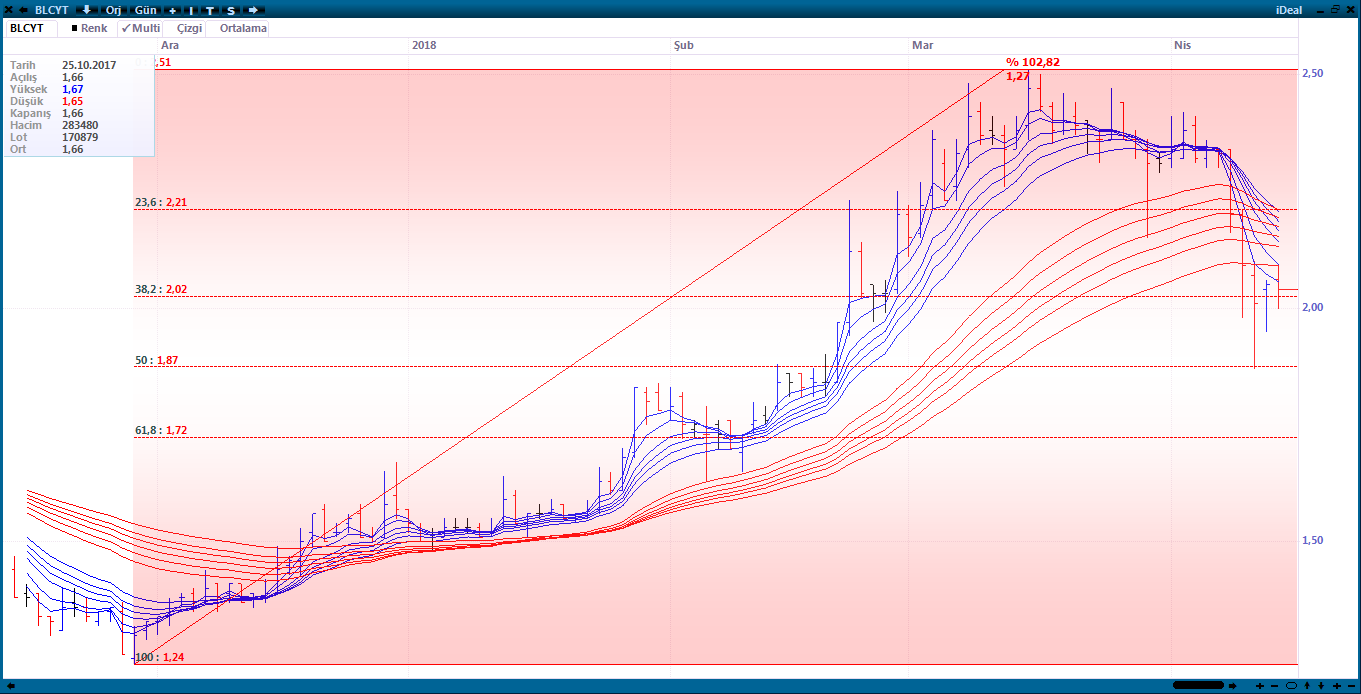1361x694 pixels.
Task: Open the Gün period selector
Action: click(x=145, y=10)
